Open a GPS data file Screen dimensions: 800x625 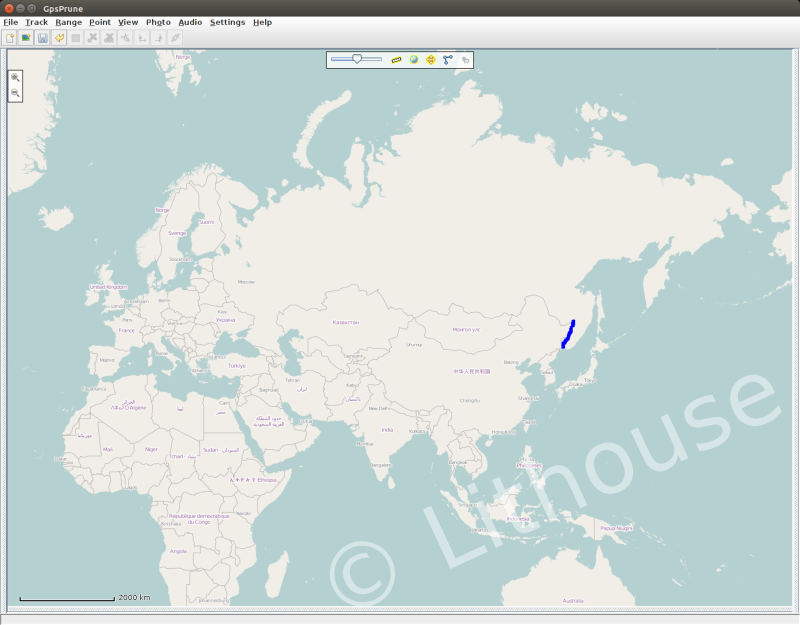10,39
